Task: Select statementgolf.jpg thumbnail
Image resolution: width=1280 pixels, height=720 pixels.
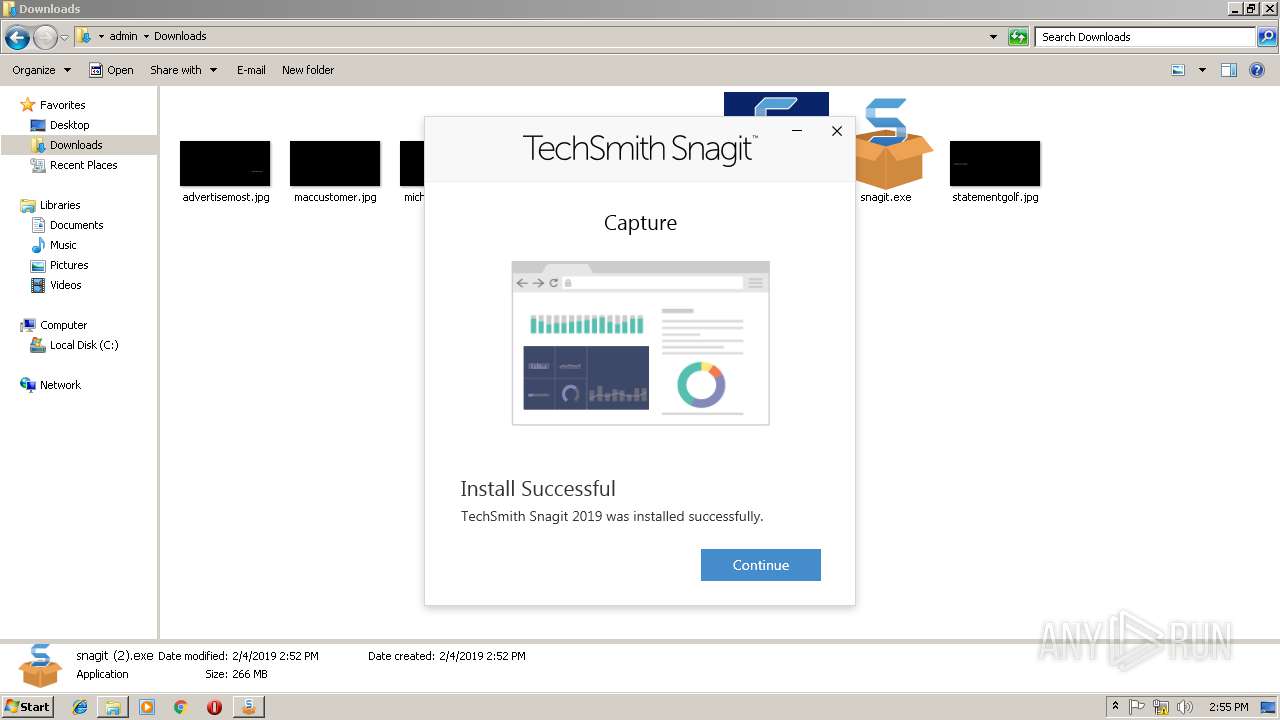Action: tap(995, 163)
